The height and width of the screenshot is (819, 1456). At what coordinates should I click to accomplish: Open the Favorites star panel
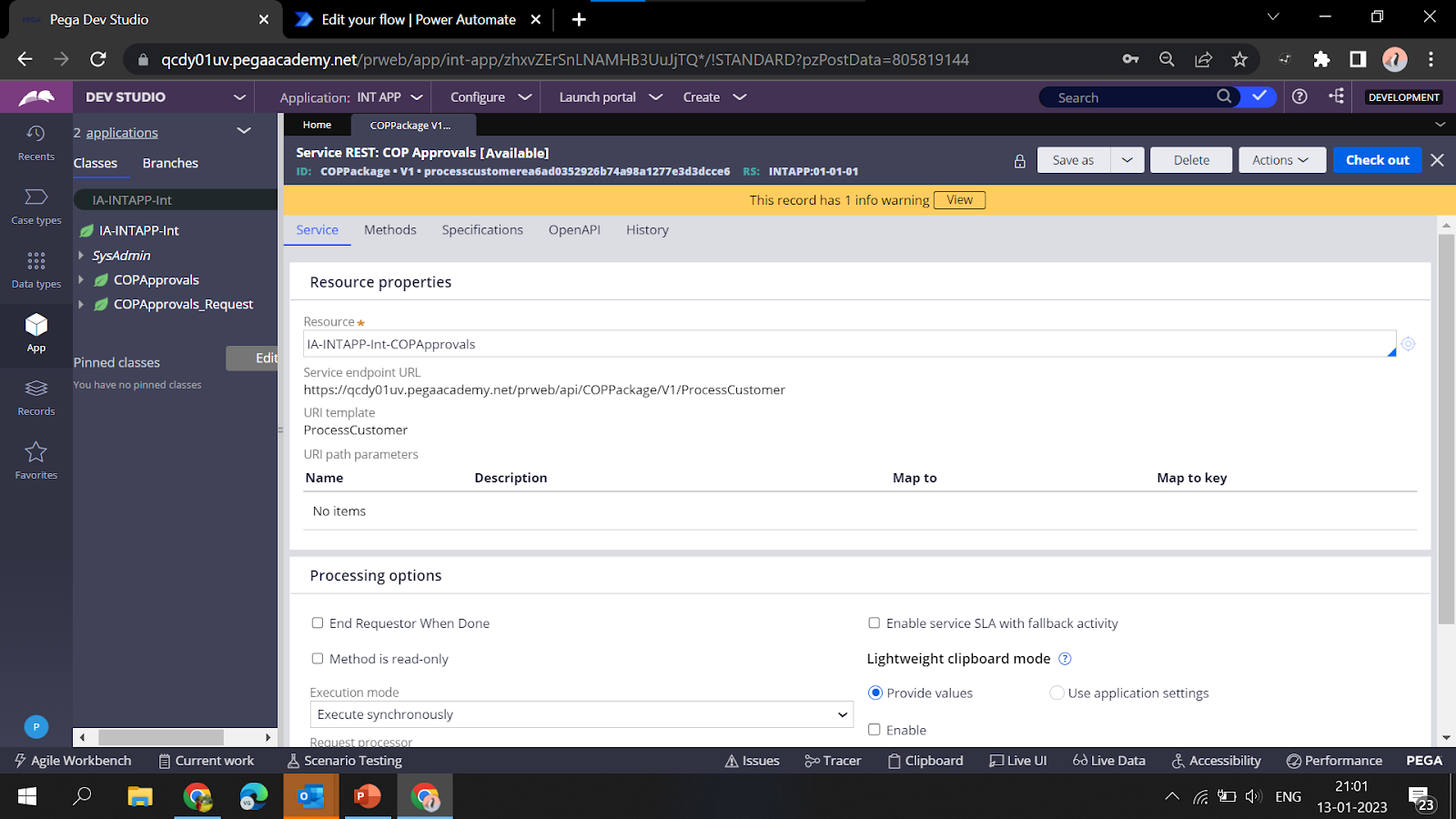(35, 461)
